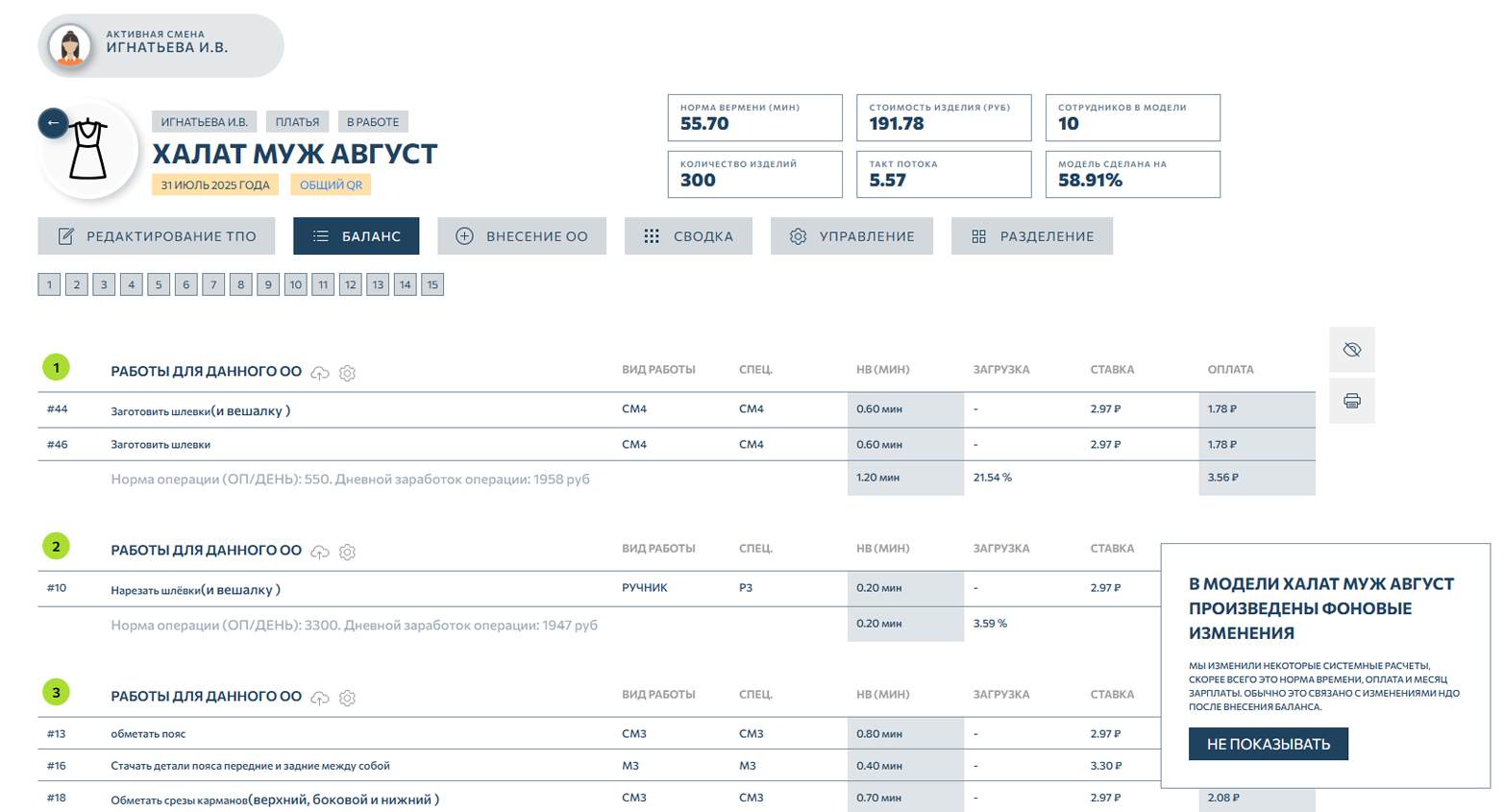Screen dimensions: 1504x812
Task: Click the dress model thumbnail
Action: click(x=88, y=151)
